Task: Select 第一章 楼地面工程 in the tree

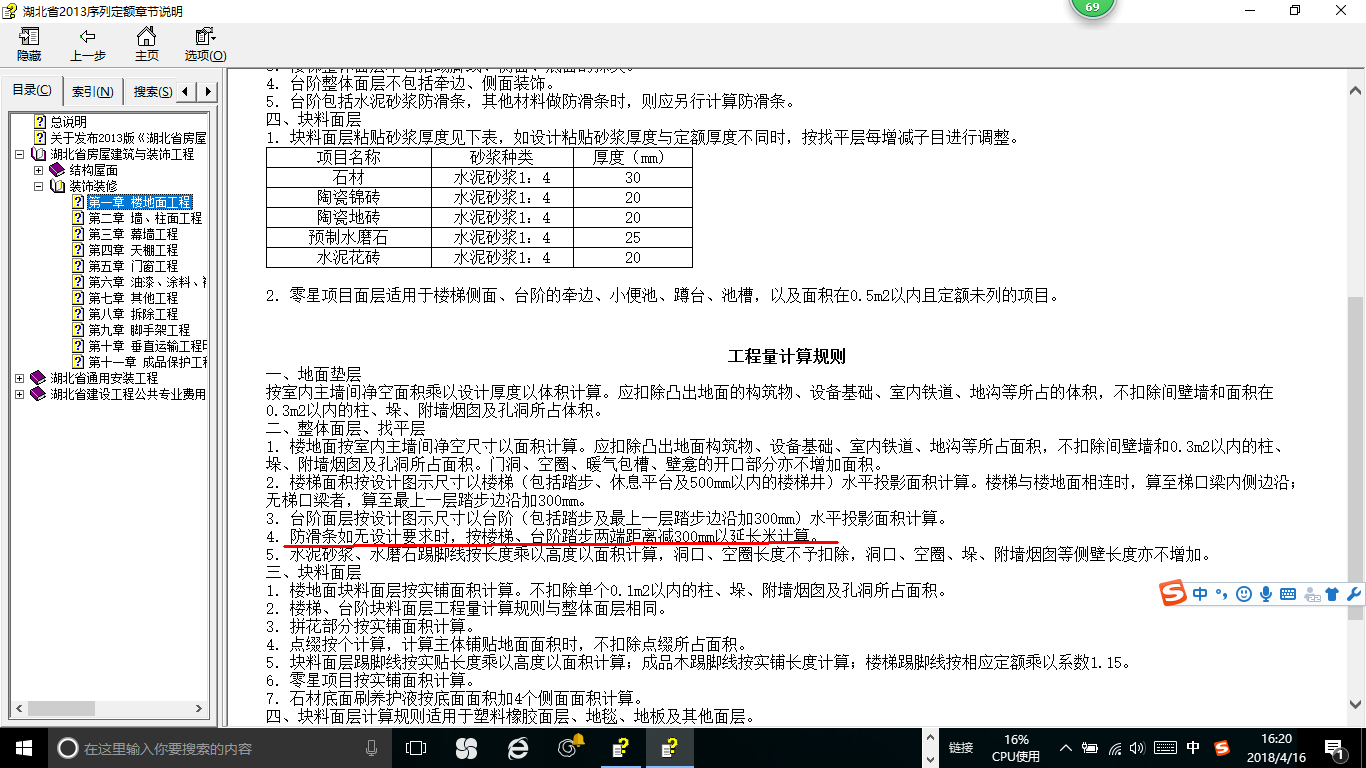Action: click(x=139, y=202)
